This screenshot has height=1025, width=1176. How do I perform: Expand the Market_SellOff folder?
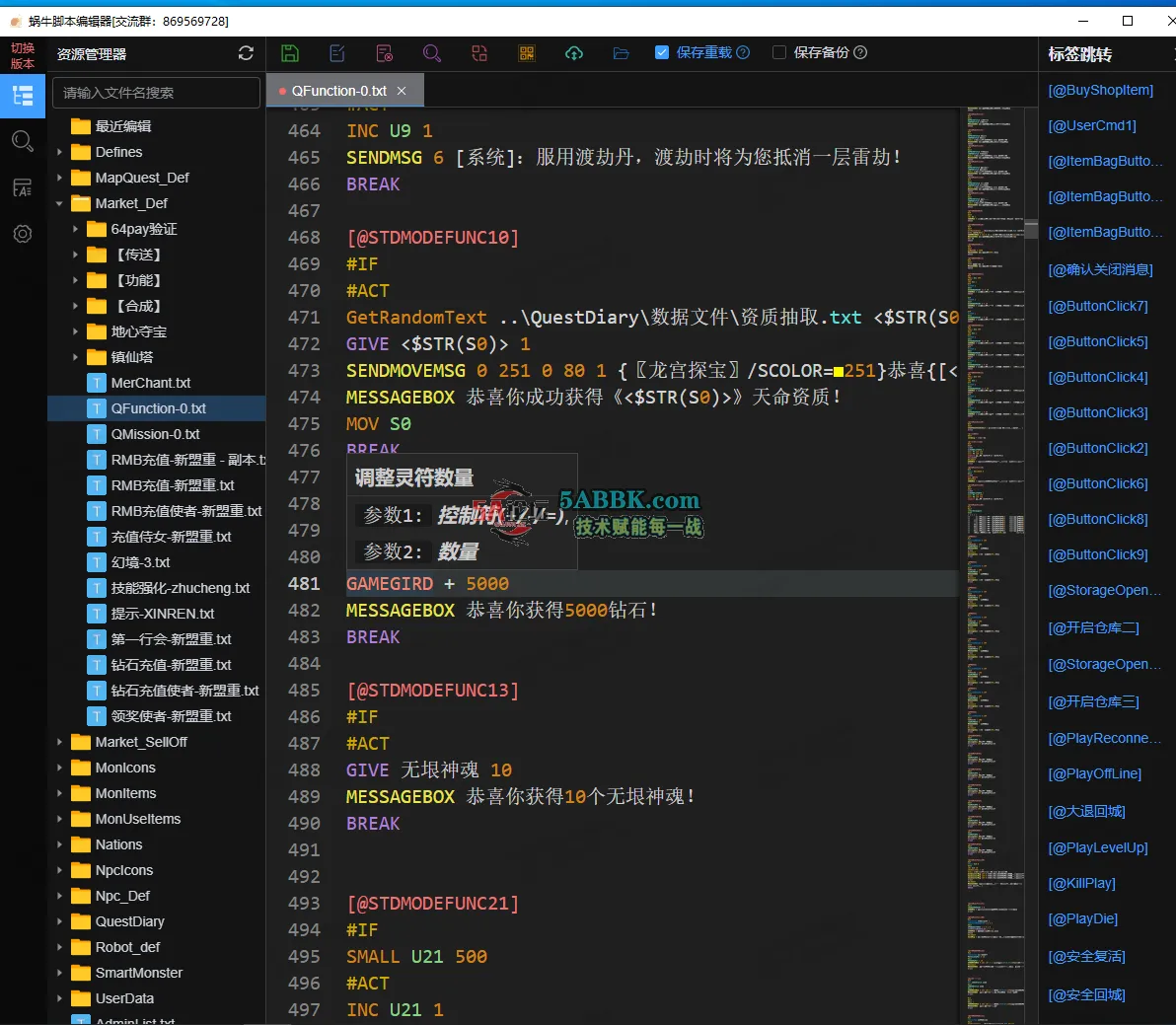point(59,742)
